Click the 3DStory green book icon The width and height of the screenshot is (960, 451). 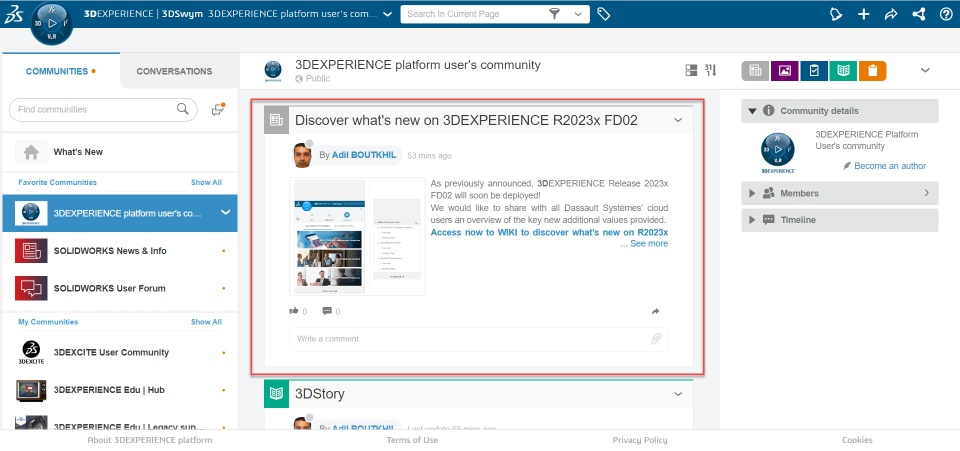click(276, 393)
